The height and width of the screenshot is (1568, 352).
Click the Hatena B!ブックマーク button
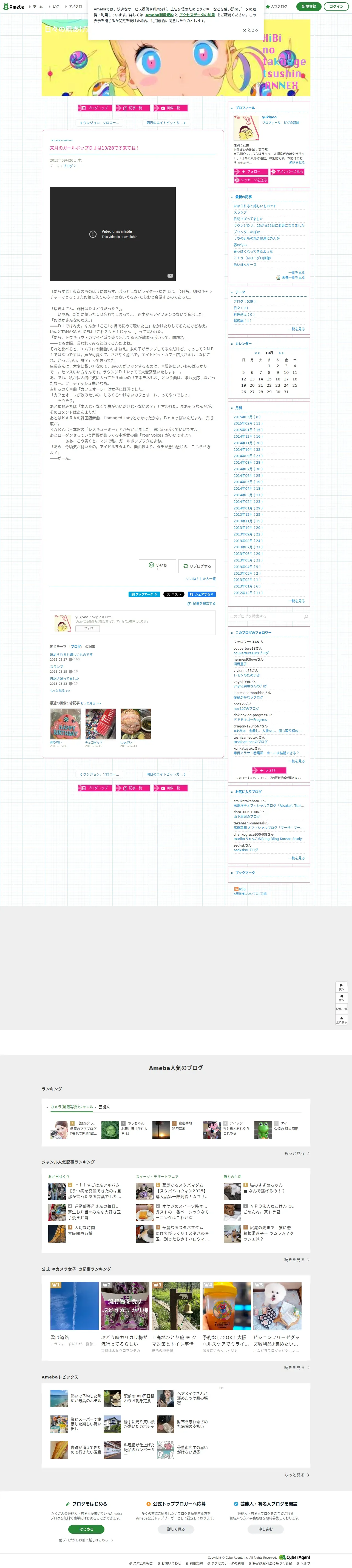[x=144, y=594]
